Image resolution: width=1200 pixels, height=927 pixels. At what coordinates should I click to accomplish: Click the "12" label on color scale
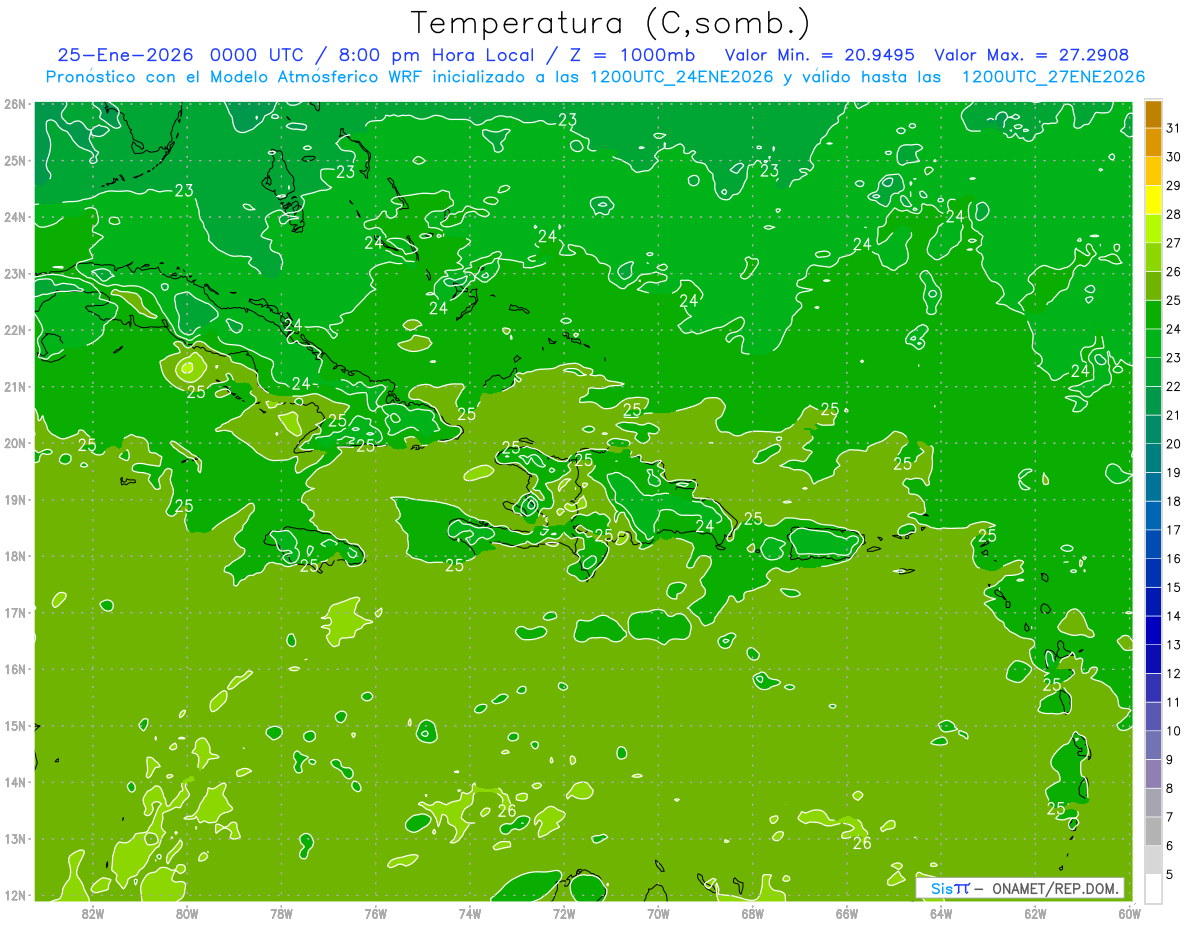click(x=1174, y=674)
